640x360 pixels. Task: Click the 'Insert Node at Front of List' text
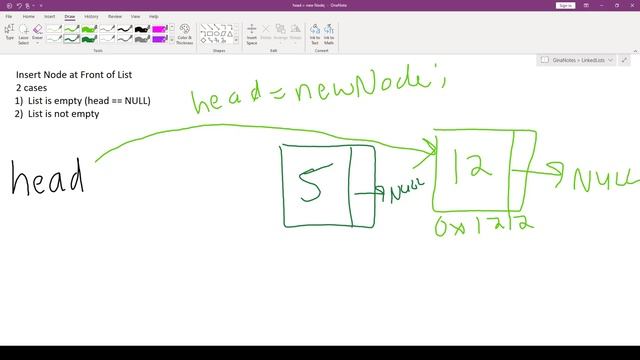click(74, 75)
